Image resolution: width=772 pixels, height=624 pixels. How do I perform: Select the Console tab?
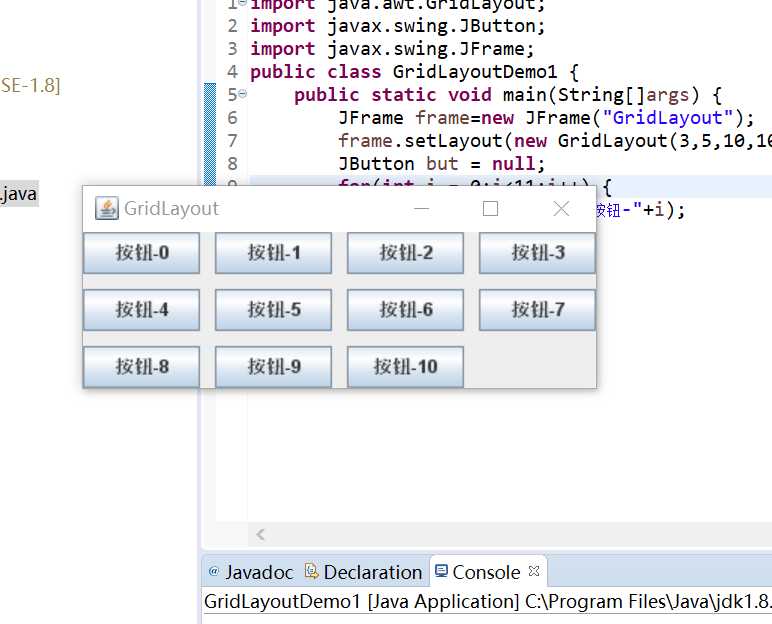coord(486,572)
